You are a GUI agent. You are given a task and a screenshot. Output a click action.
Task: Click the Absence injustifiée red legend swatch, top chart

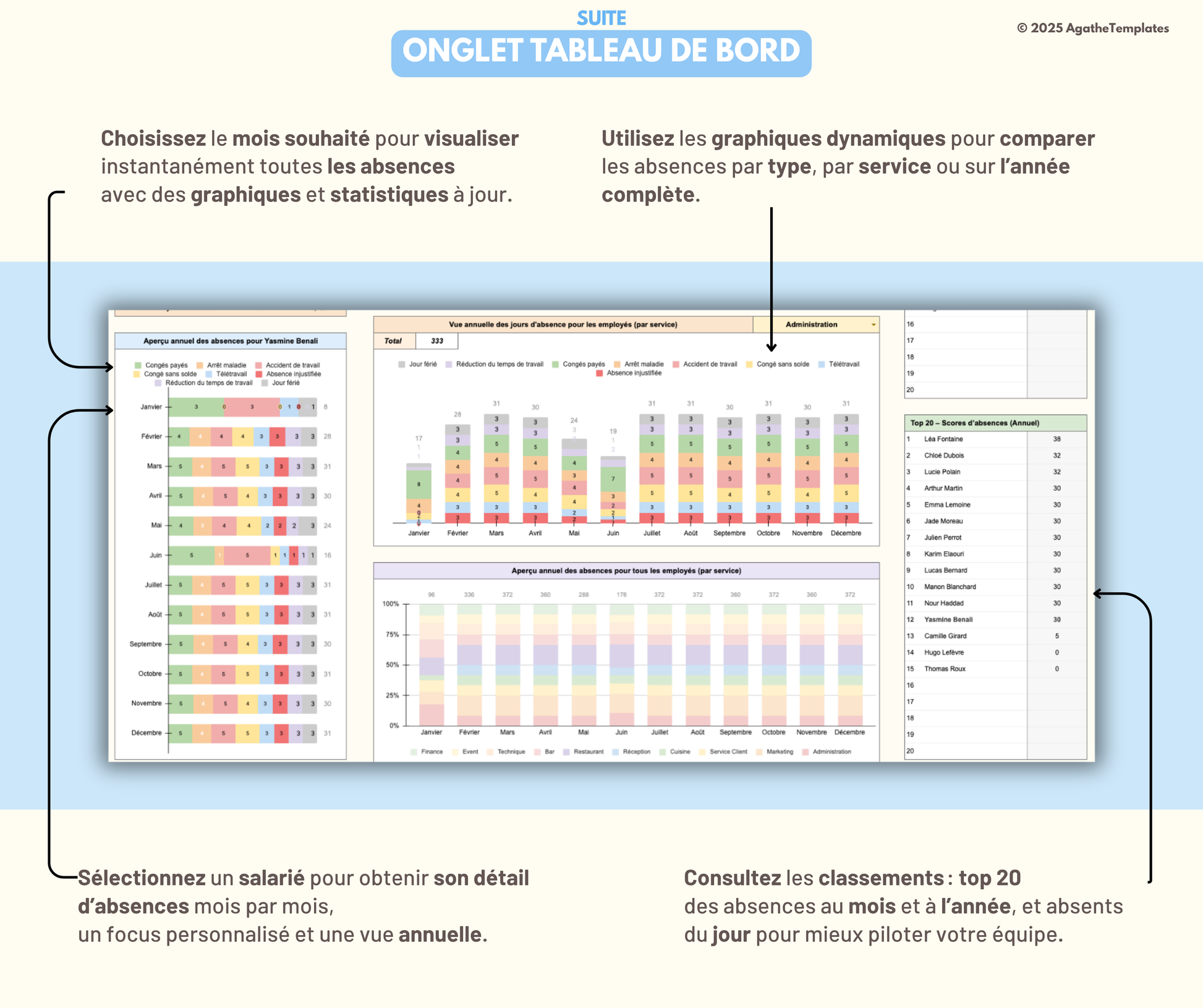click(599, 373)
